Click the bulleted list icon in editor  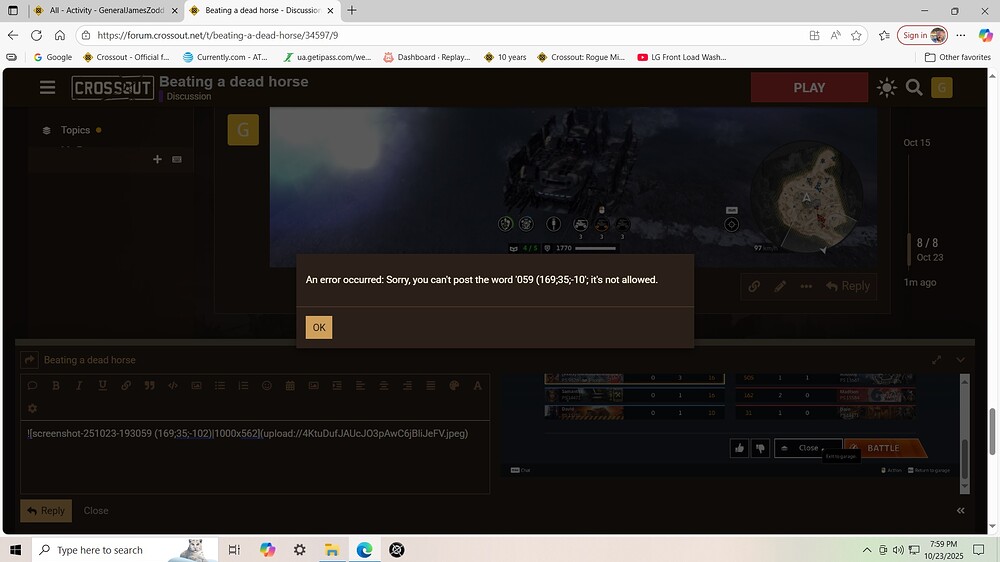220,386
